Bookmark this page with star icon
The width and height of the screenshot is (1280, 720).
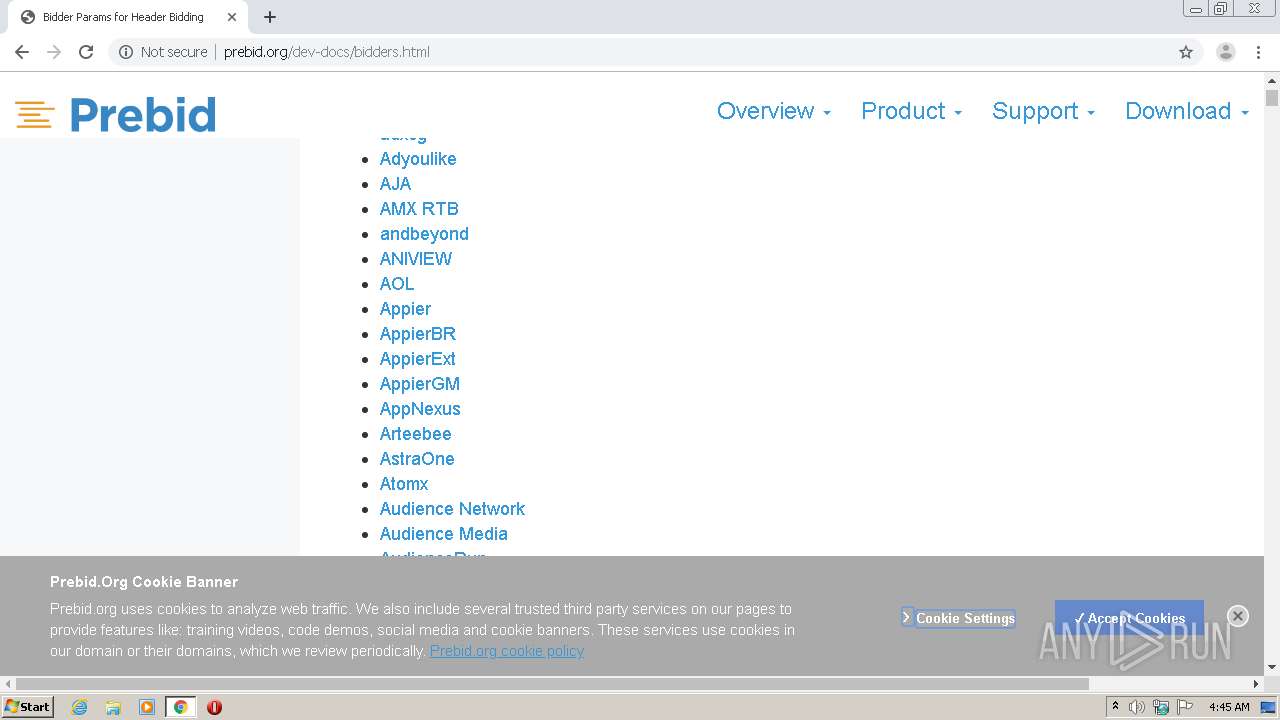[1186, 52]
